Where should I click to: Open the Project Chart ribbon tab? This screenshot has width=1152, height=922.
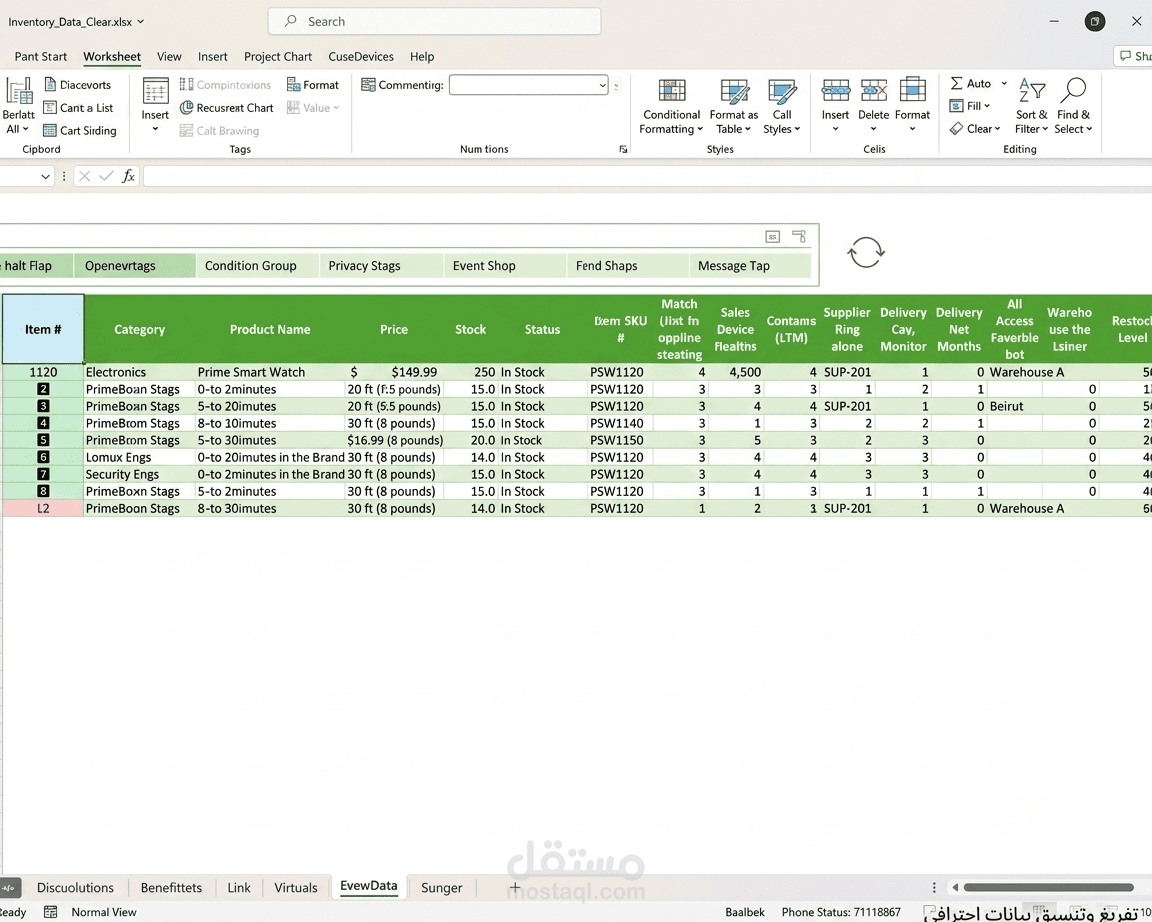tap(278, 57)
